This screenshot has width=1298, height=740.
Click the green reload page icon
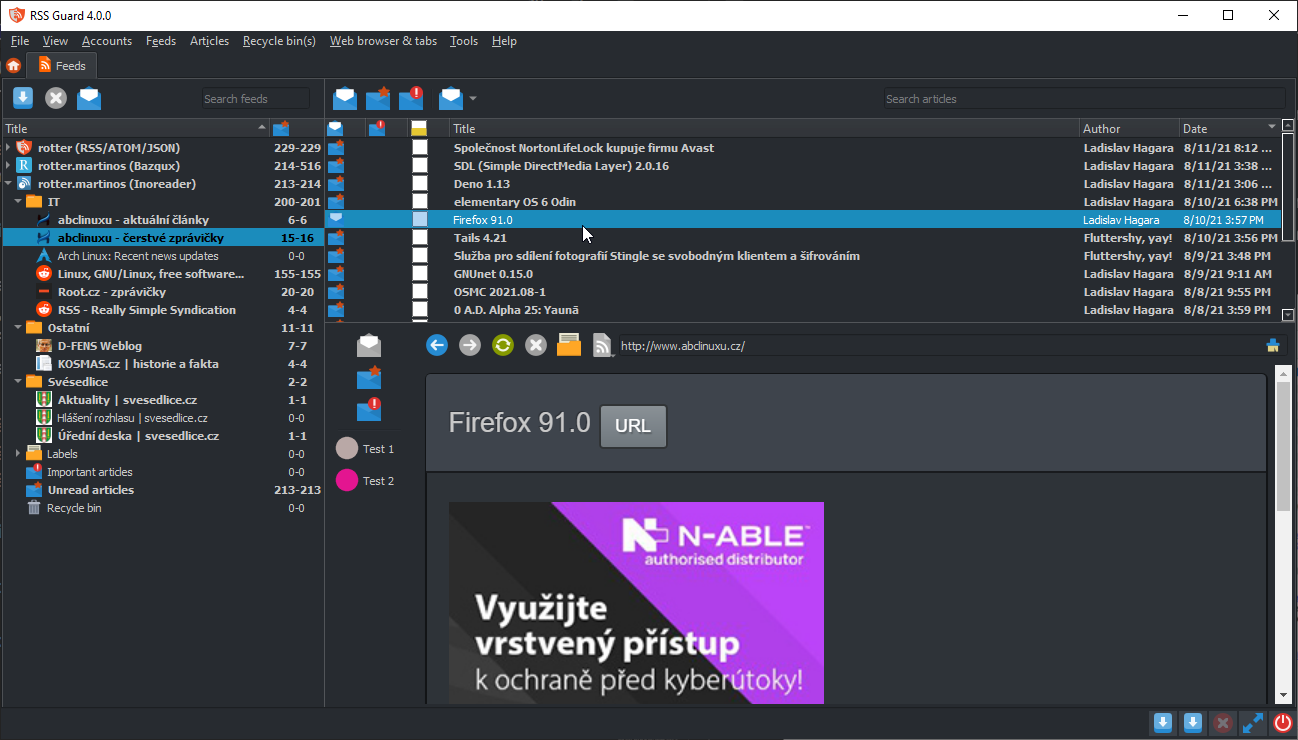(503, 345)
